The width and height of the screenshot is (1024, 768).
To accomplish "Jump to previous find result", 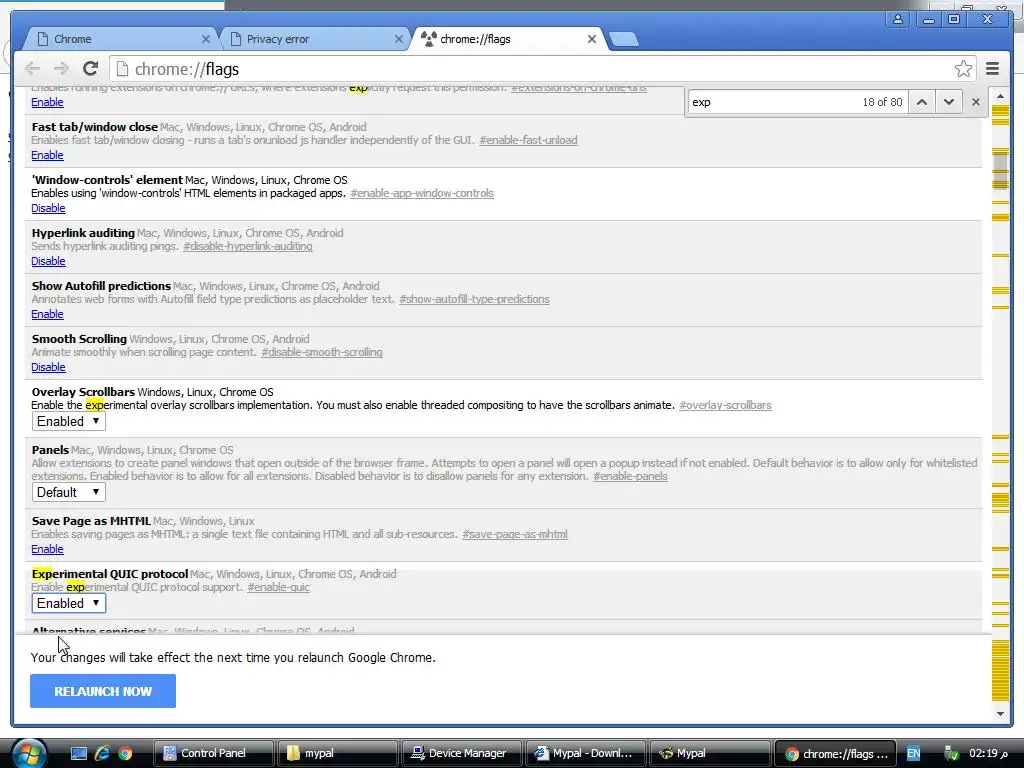I will click(x=921, y=102).
